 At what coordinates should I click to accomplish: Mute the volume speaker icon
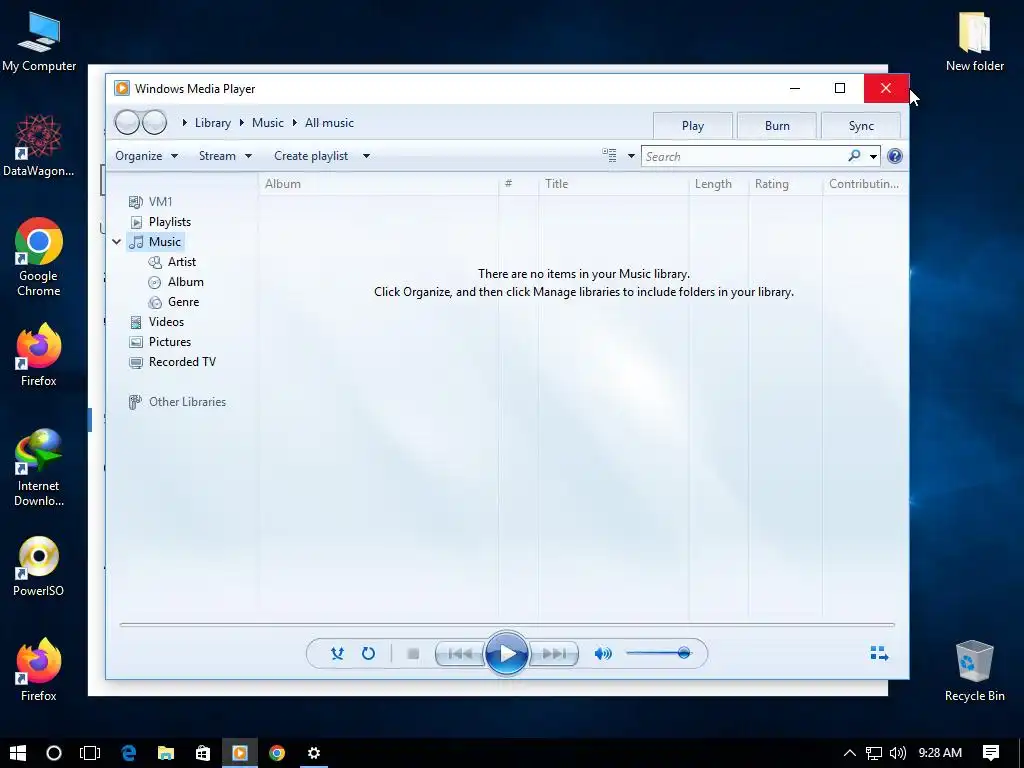click(x=603, y=654)
